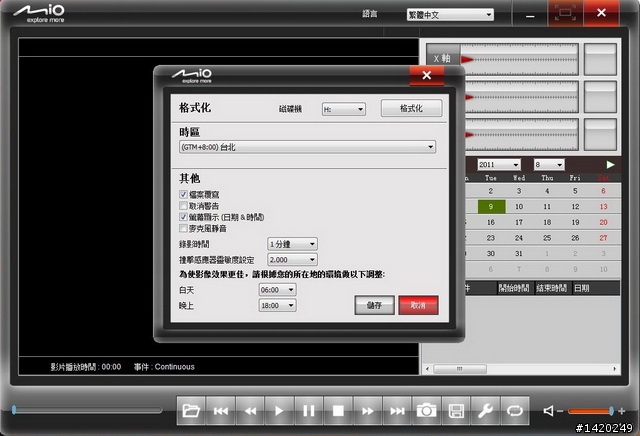Fast forward the video playback
The image size is (640, 436).
[x=368, y=411]
